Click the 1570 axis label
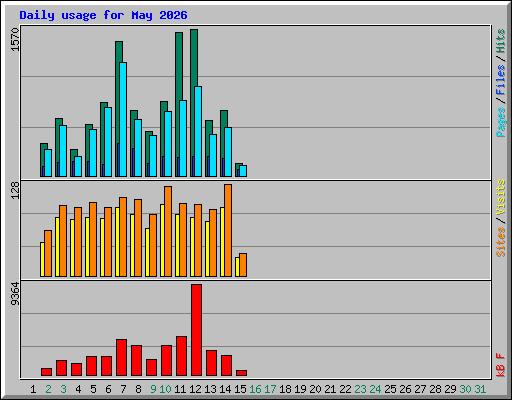512x400 pixels. pos(15,40)
